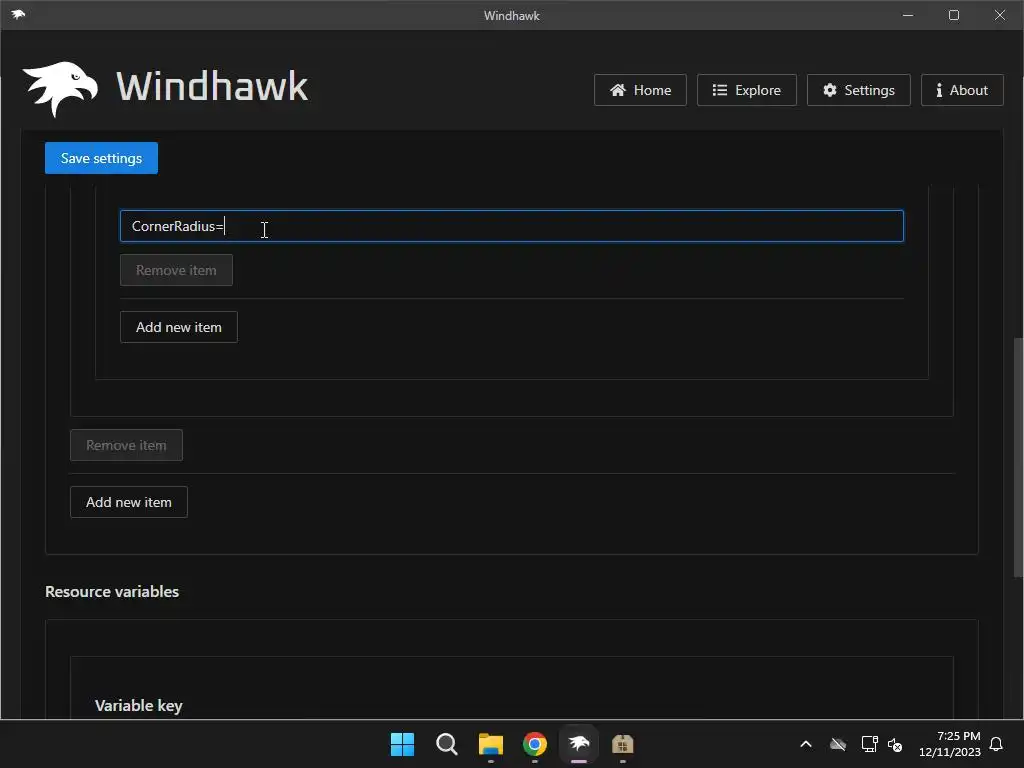Open Google Chrome from the taskbar

tap(535, 744)
